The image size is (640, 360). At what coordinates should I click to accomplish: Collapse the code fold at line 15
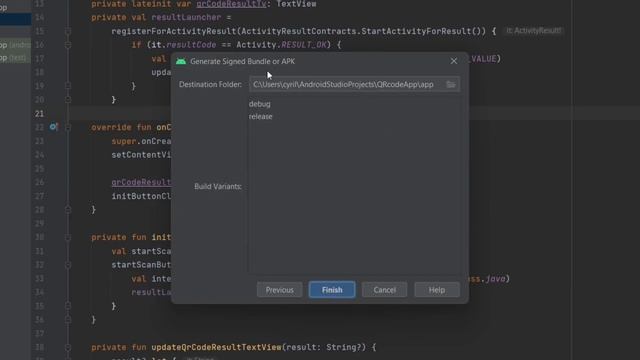click(68, 31)
